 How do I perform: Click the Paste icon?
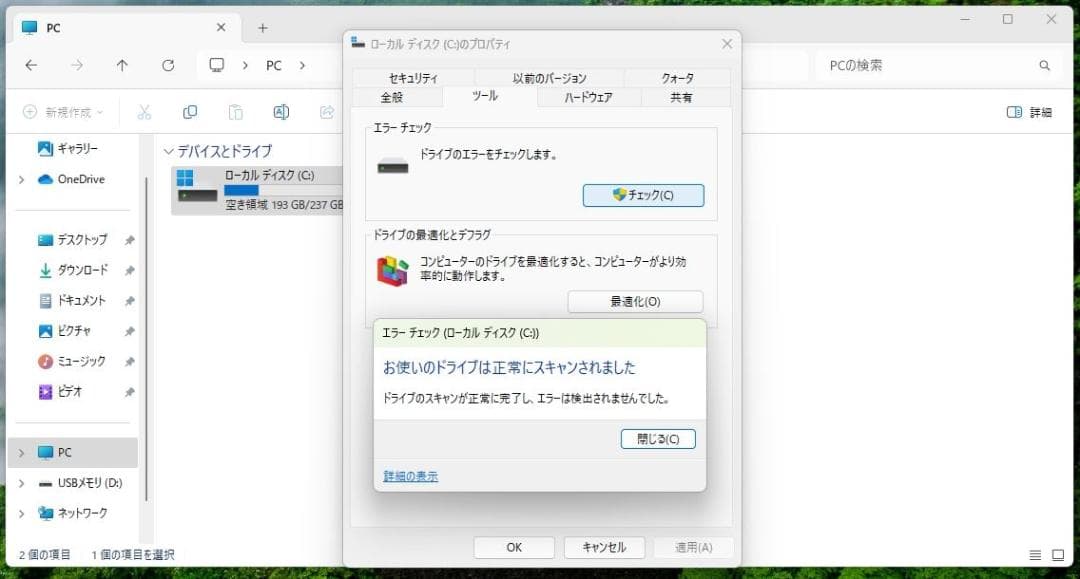(x=236, y=112)
